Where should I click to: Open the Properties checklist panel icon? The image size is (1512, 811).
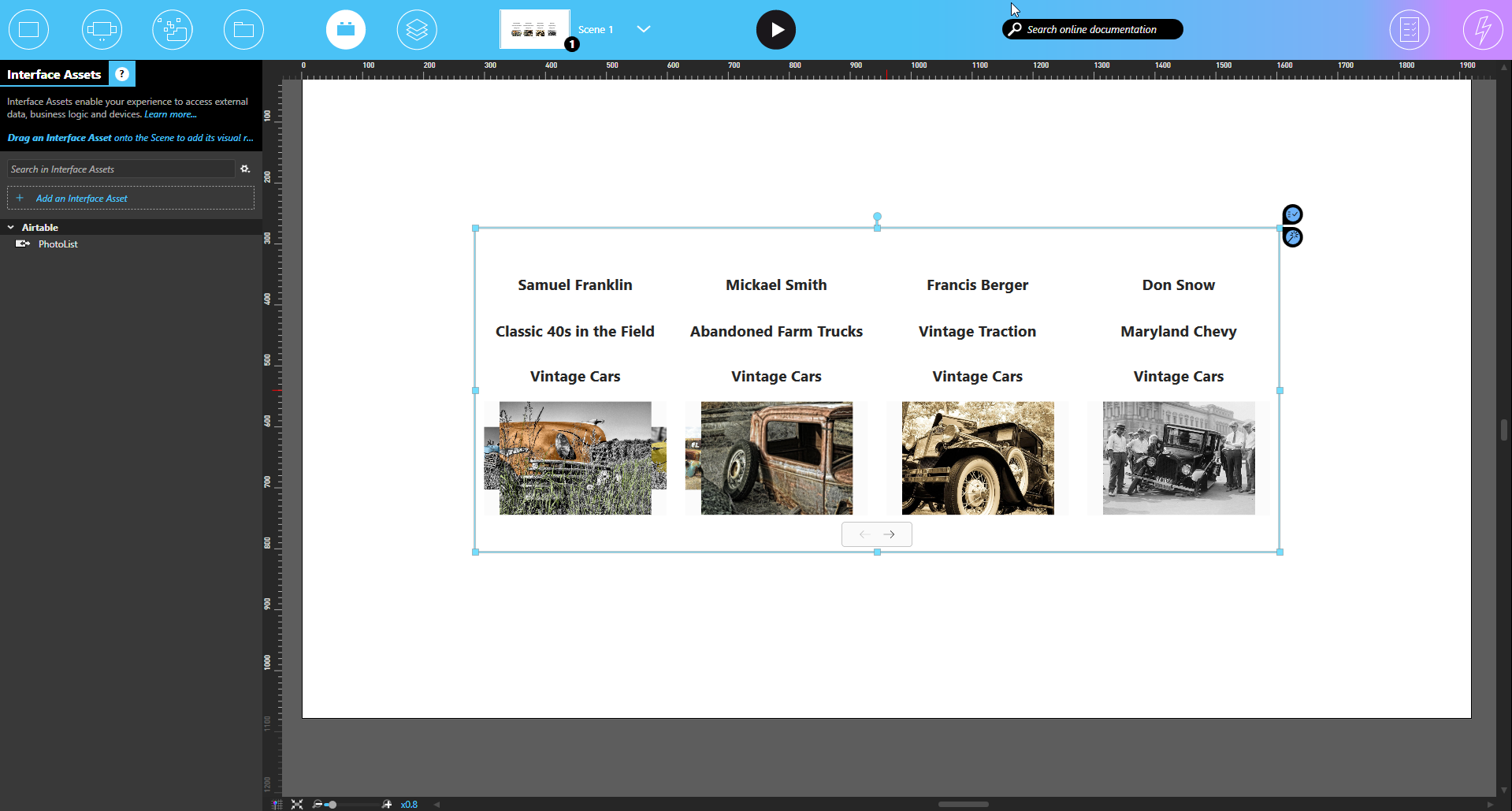1409,30
